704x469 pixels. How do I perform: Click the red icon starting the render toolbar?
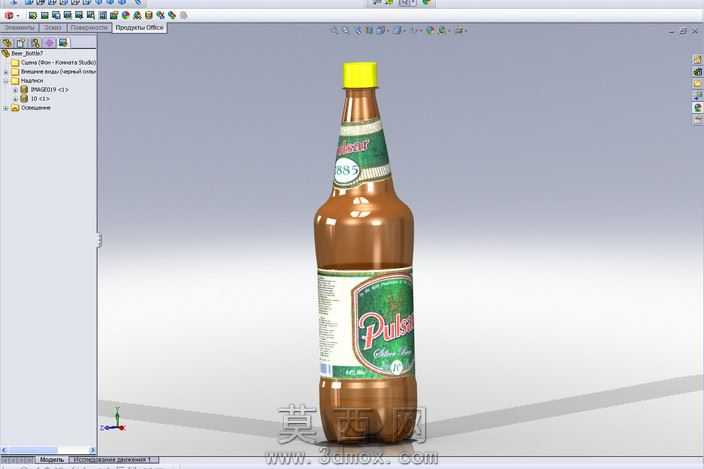coord(9,15)
